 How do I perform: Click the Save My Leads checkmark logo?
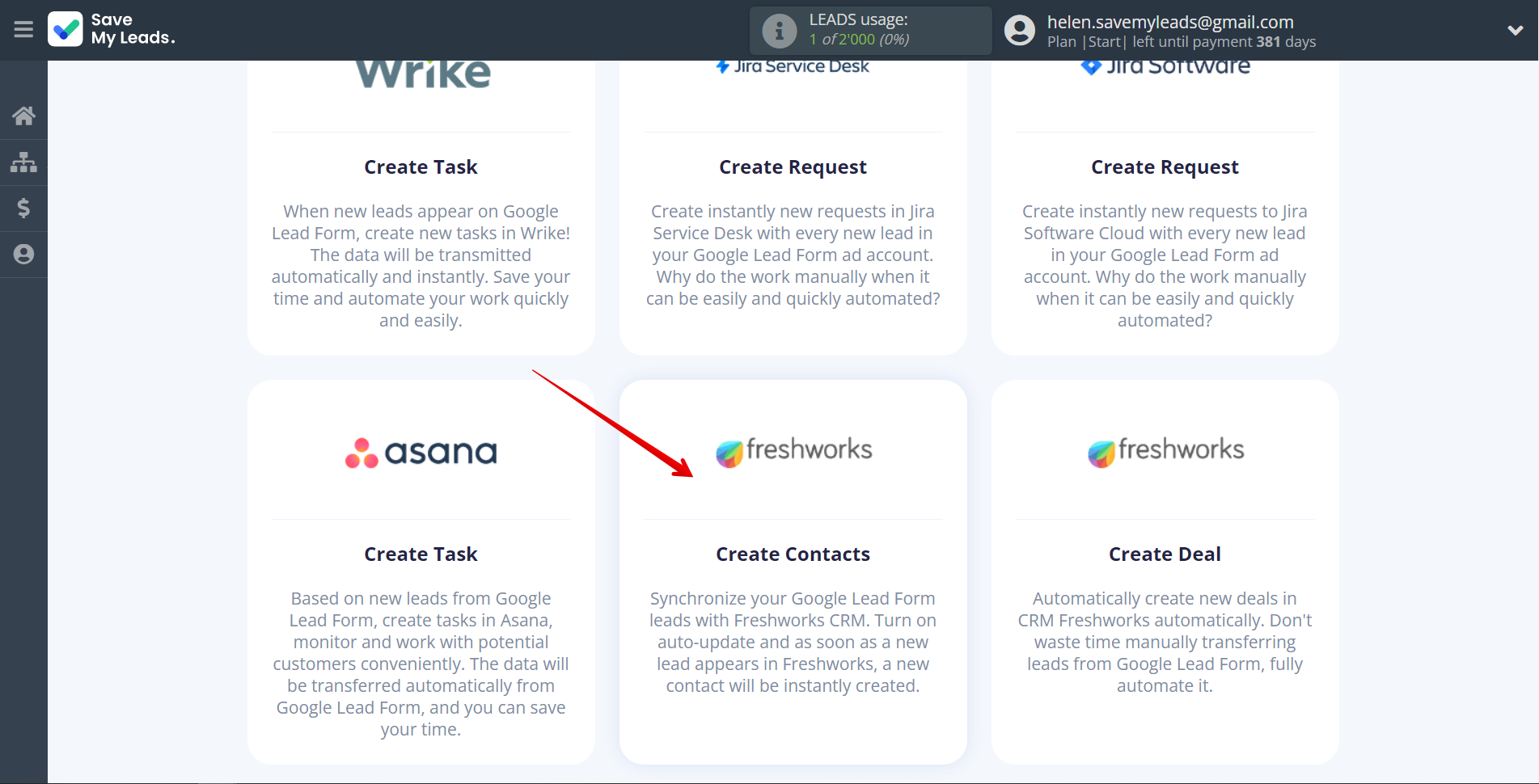66,29
